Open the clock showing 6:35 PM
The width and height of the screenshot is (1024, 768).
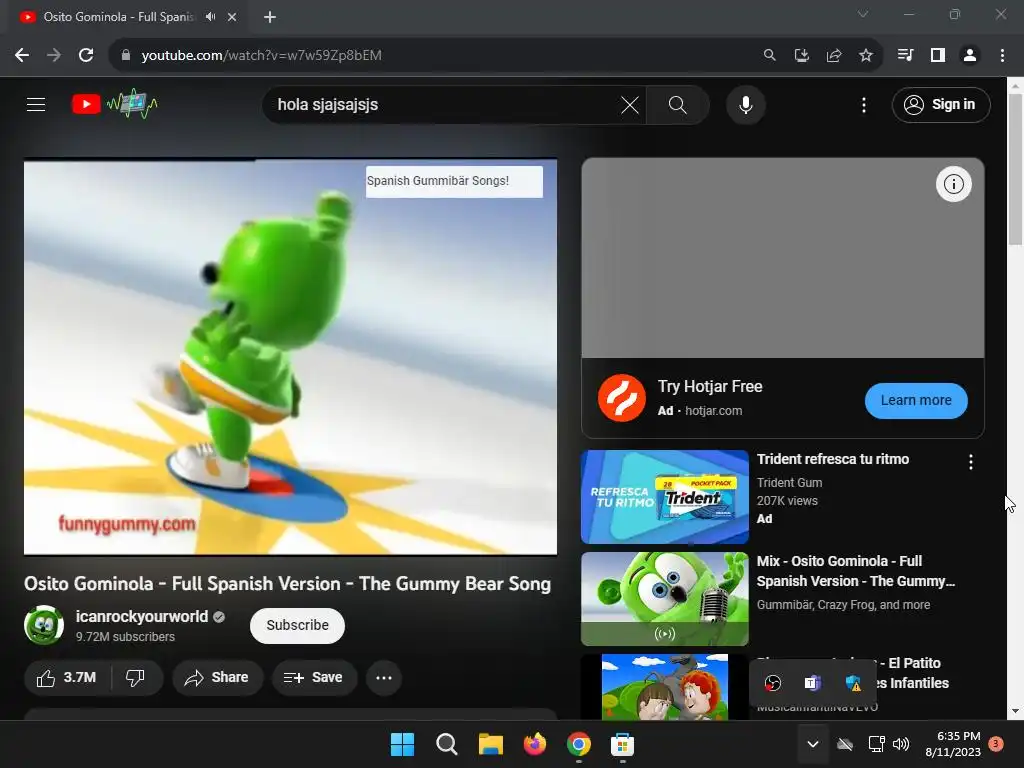coord(953,744)
